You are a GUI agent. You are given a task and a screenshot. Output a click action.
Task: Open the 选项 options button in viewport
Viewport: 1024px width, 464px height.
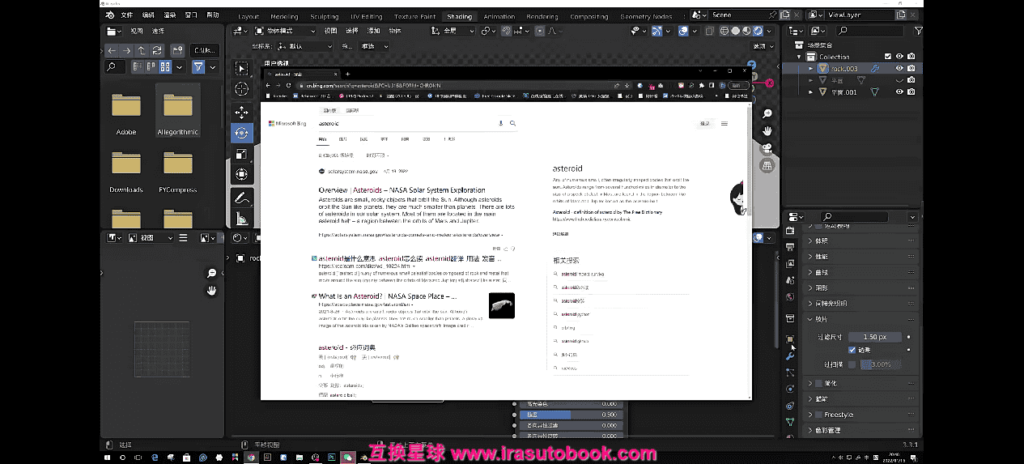pos(761,46)
